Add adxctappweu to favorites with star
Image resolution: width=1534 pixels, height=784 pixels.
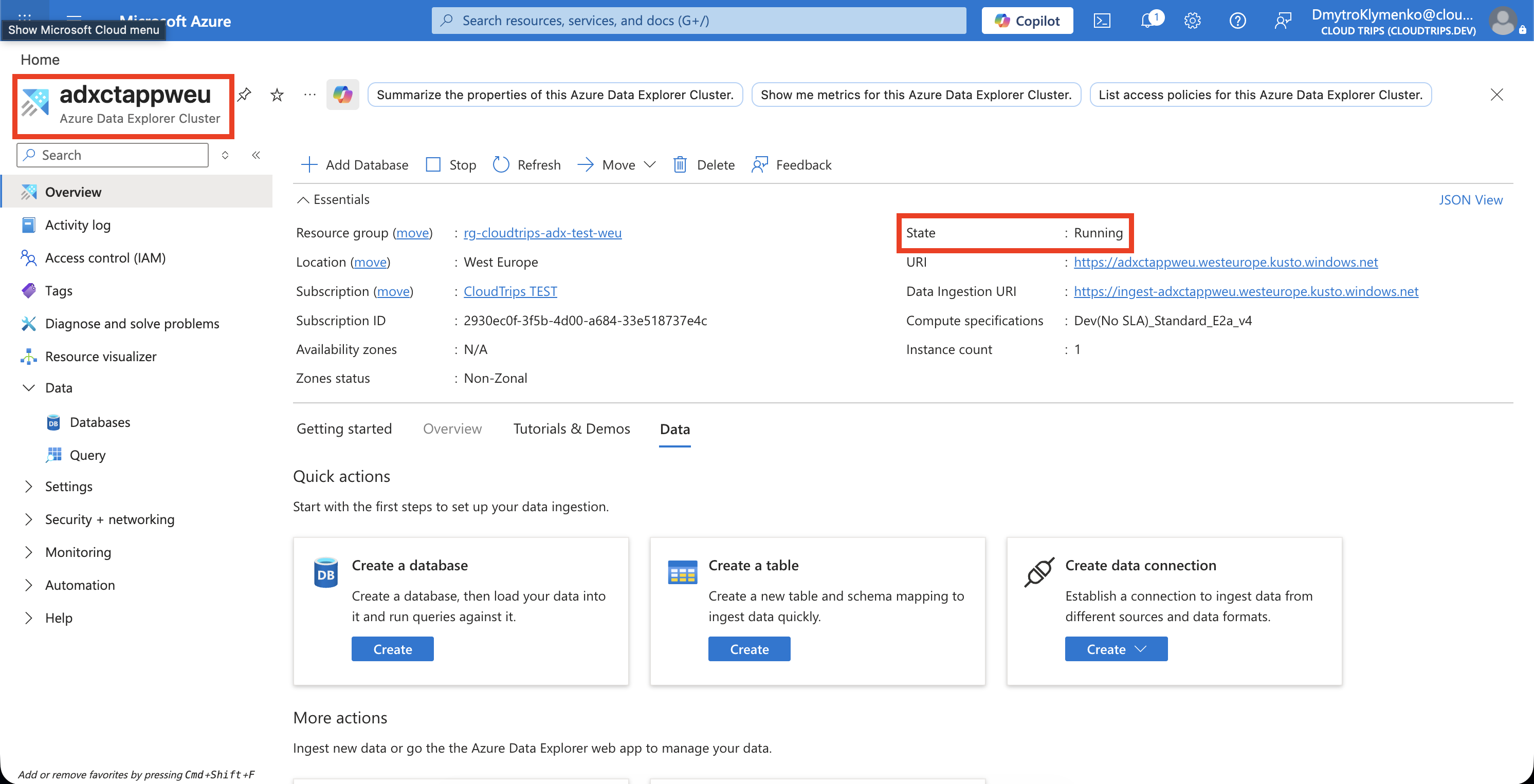click(277, 95)
